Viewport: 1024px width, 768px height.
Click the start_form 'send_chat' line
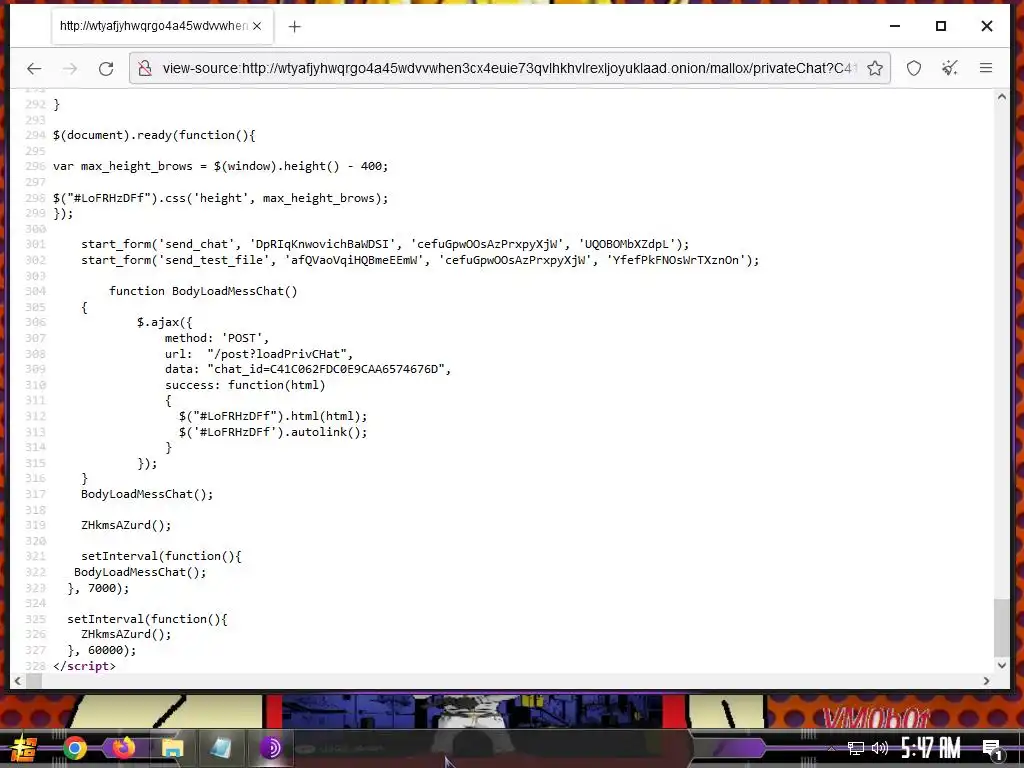385,244
